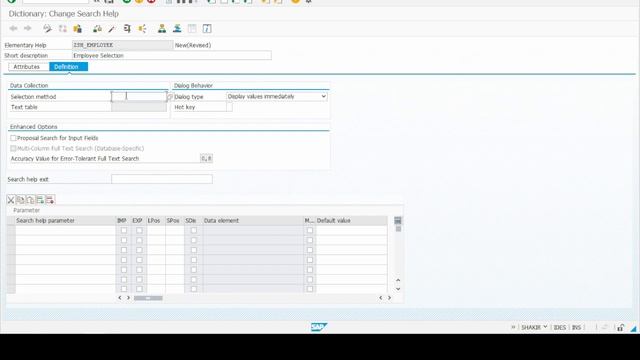Expand status bar double-chevron
Image resolution: width=640 pixels, height=360 pixels.
pos(513,327)
